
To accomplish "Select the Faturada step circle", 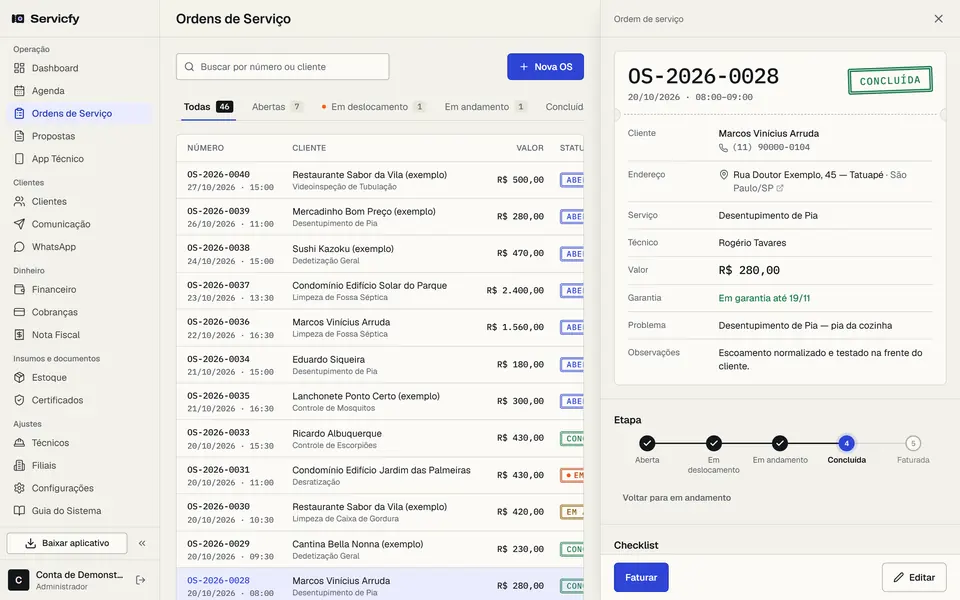I will 913,443.
